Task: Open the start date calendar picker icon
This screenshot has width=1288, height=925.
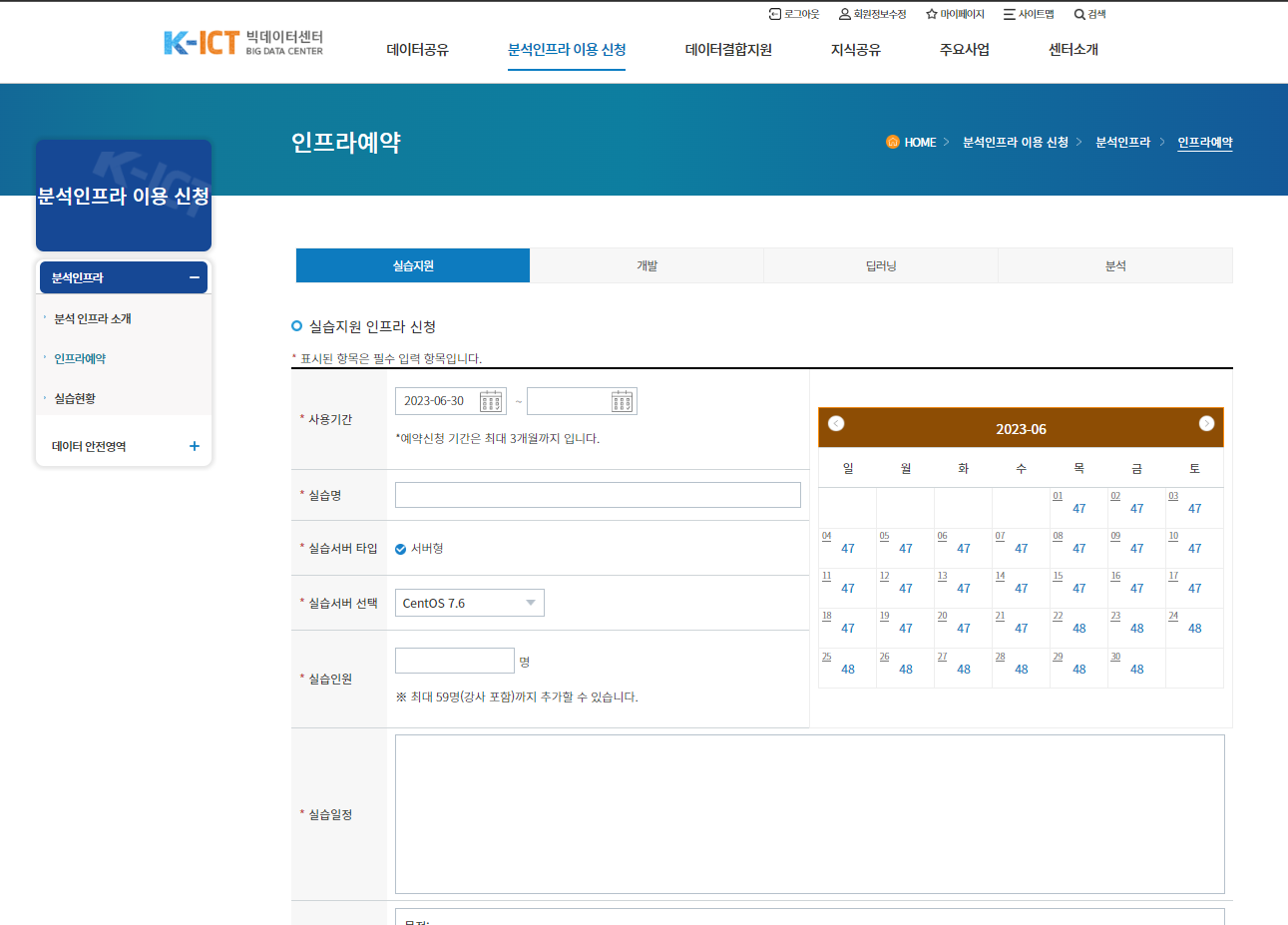Action: [x=491, y=401]
